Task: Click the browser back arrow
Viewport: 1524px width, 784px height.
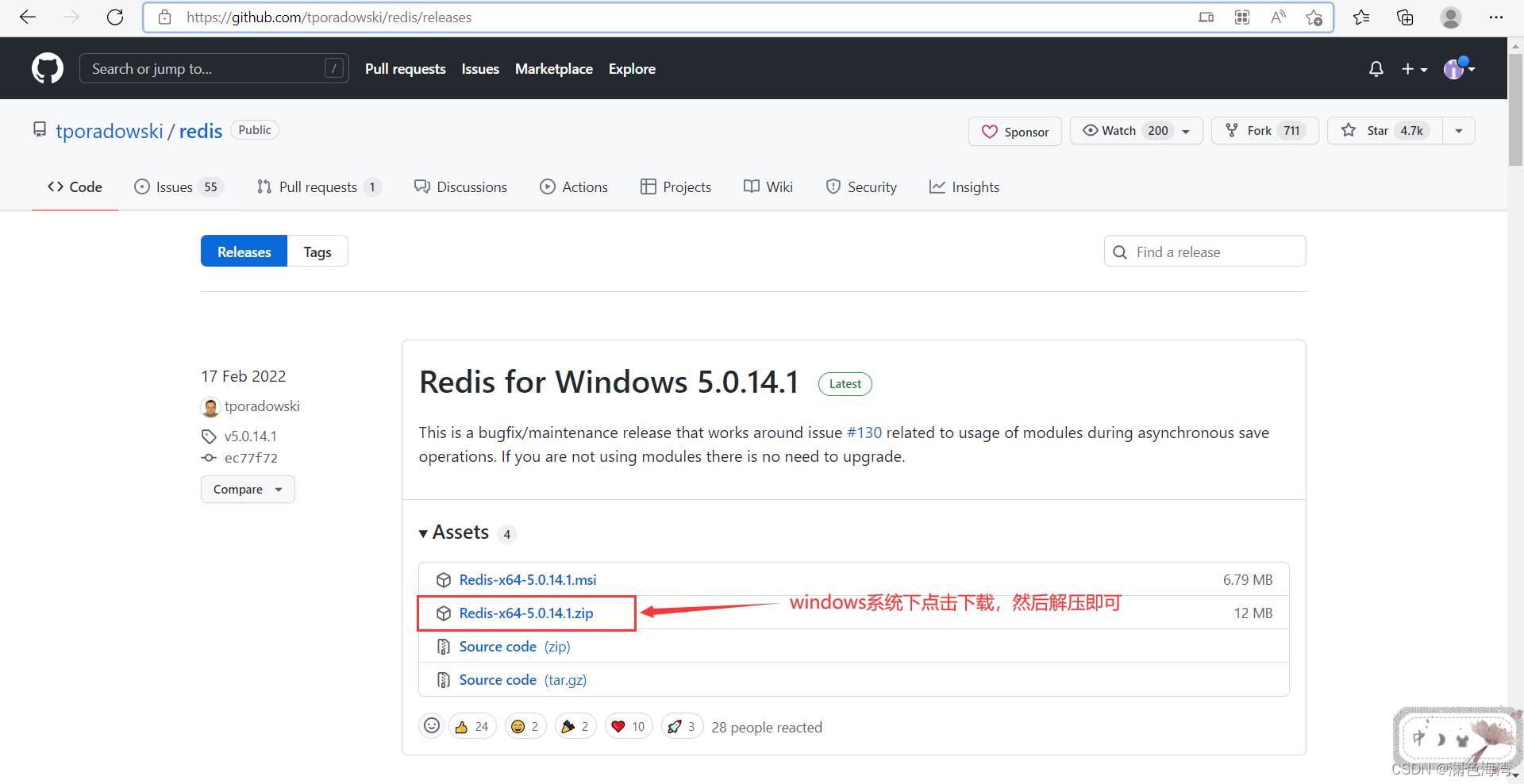Action: [x=28, y=17]
